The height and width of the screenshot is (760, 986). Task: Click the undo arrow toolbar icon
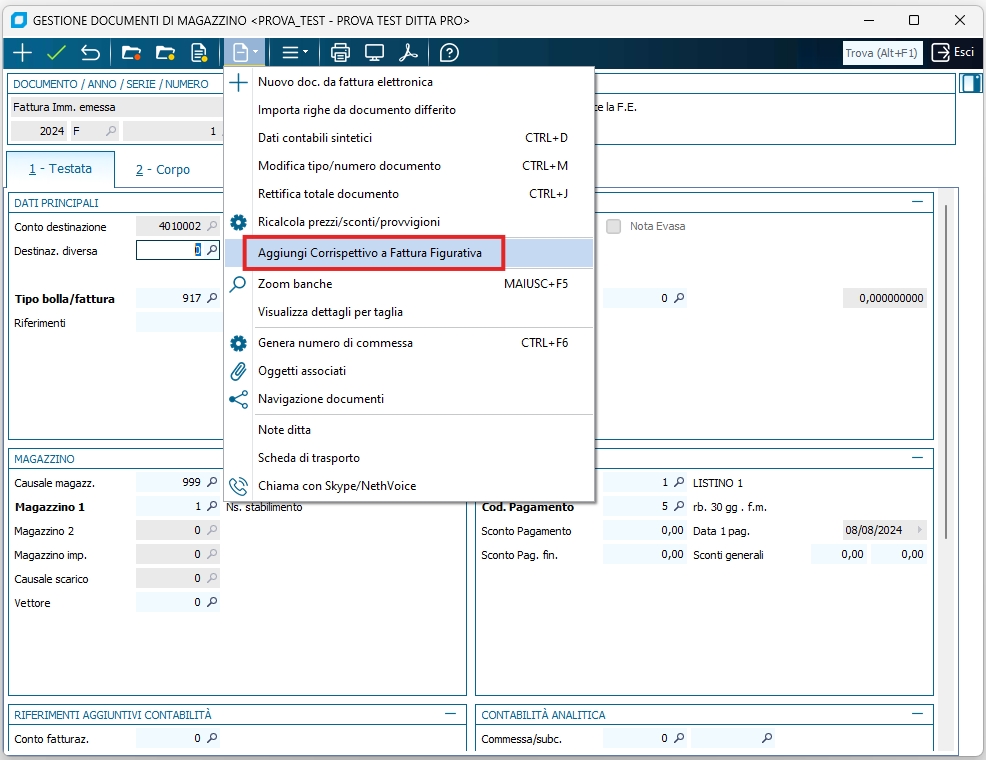point(90,53)
